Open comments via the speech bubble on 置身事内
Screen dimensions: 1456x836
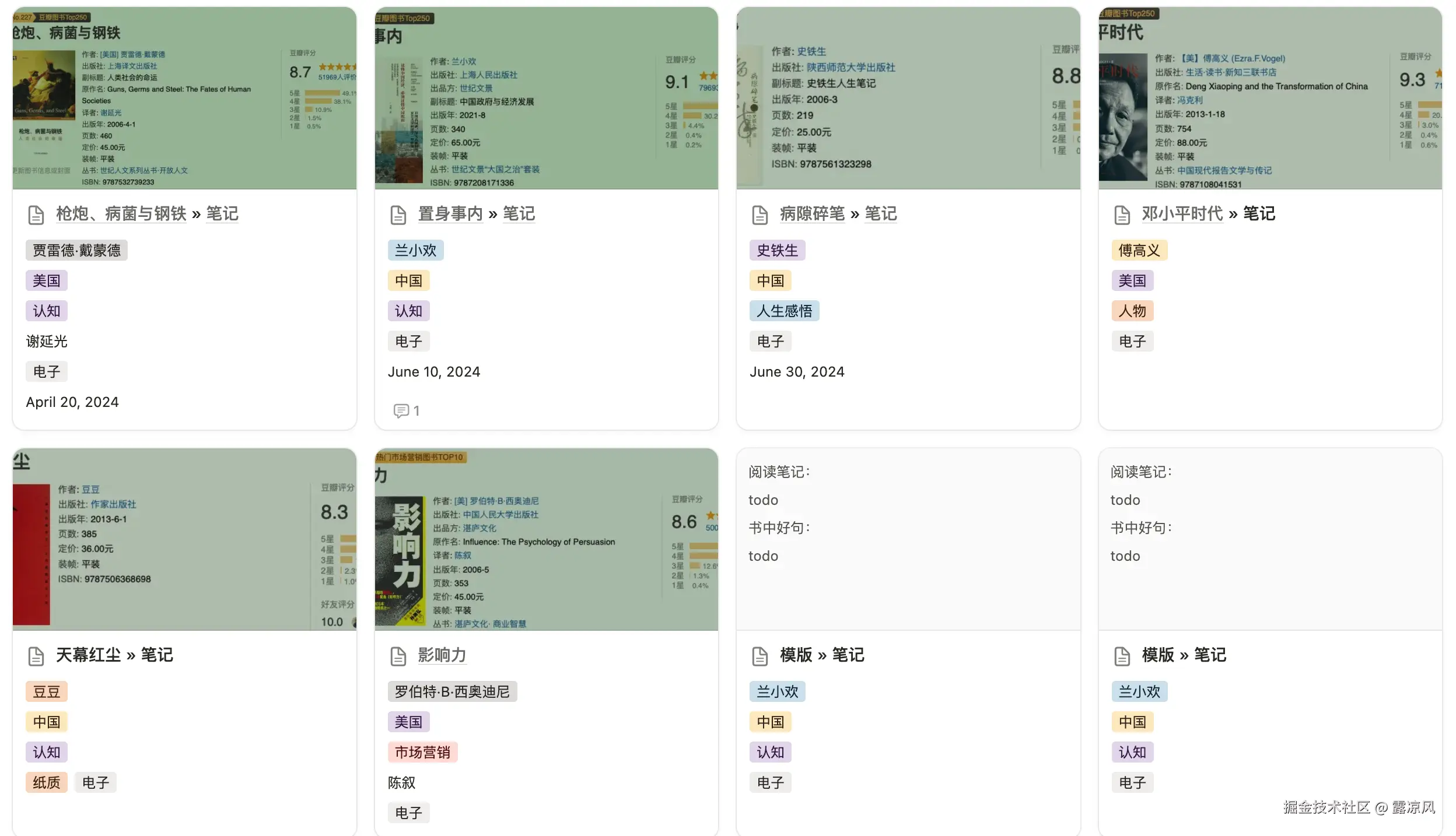pos(401,410)
